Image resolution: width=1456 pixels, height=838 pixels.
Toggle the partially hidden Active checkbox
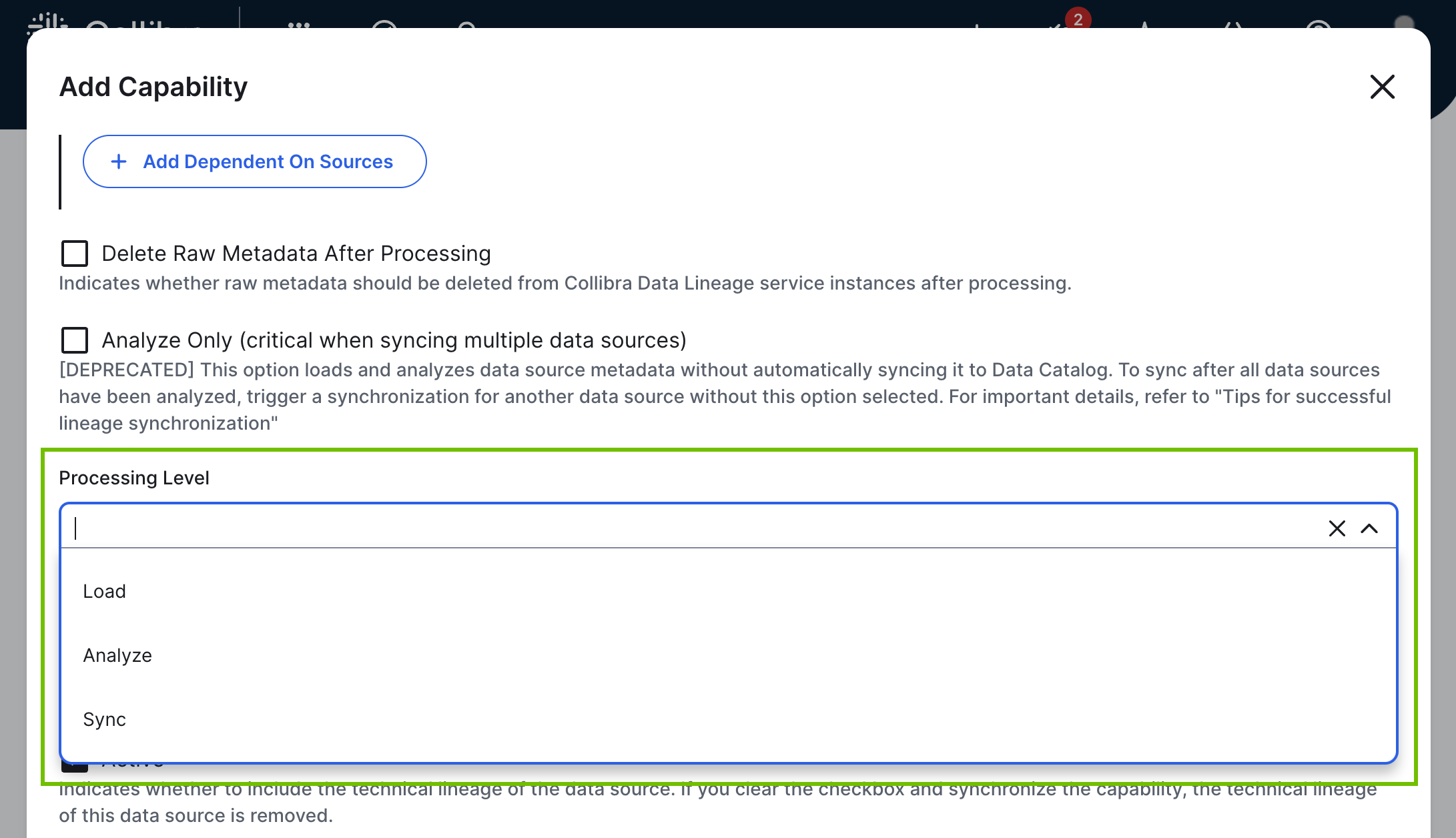click(74, 767)
